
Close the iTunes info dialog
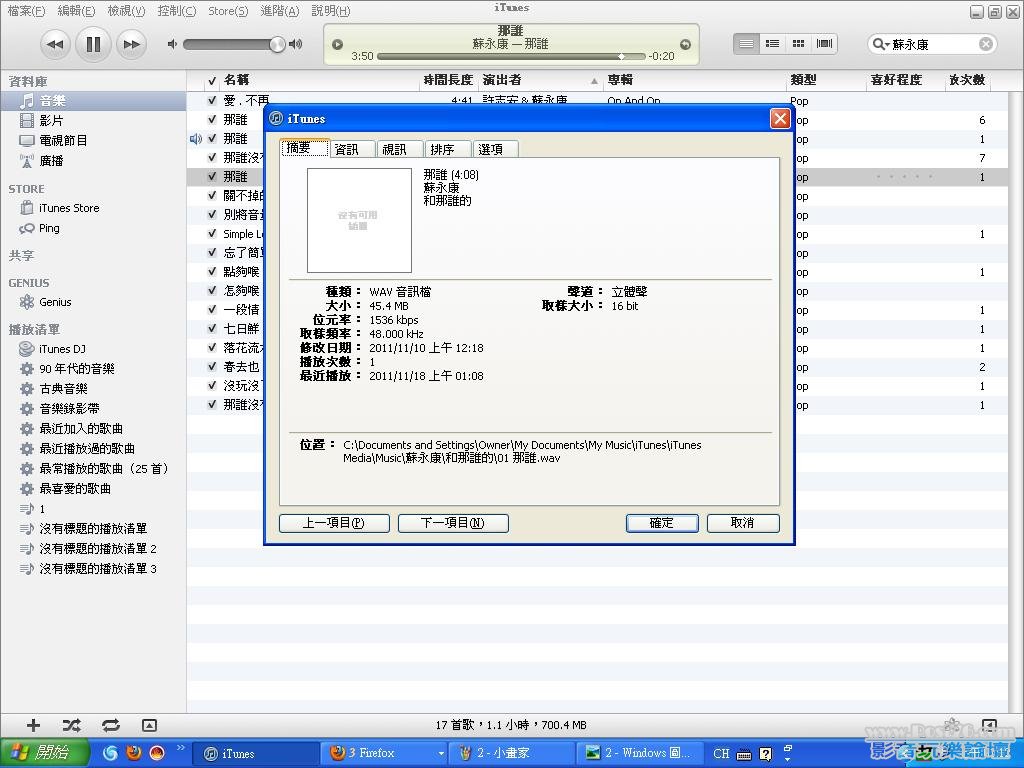[780, 119]
